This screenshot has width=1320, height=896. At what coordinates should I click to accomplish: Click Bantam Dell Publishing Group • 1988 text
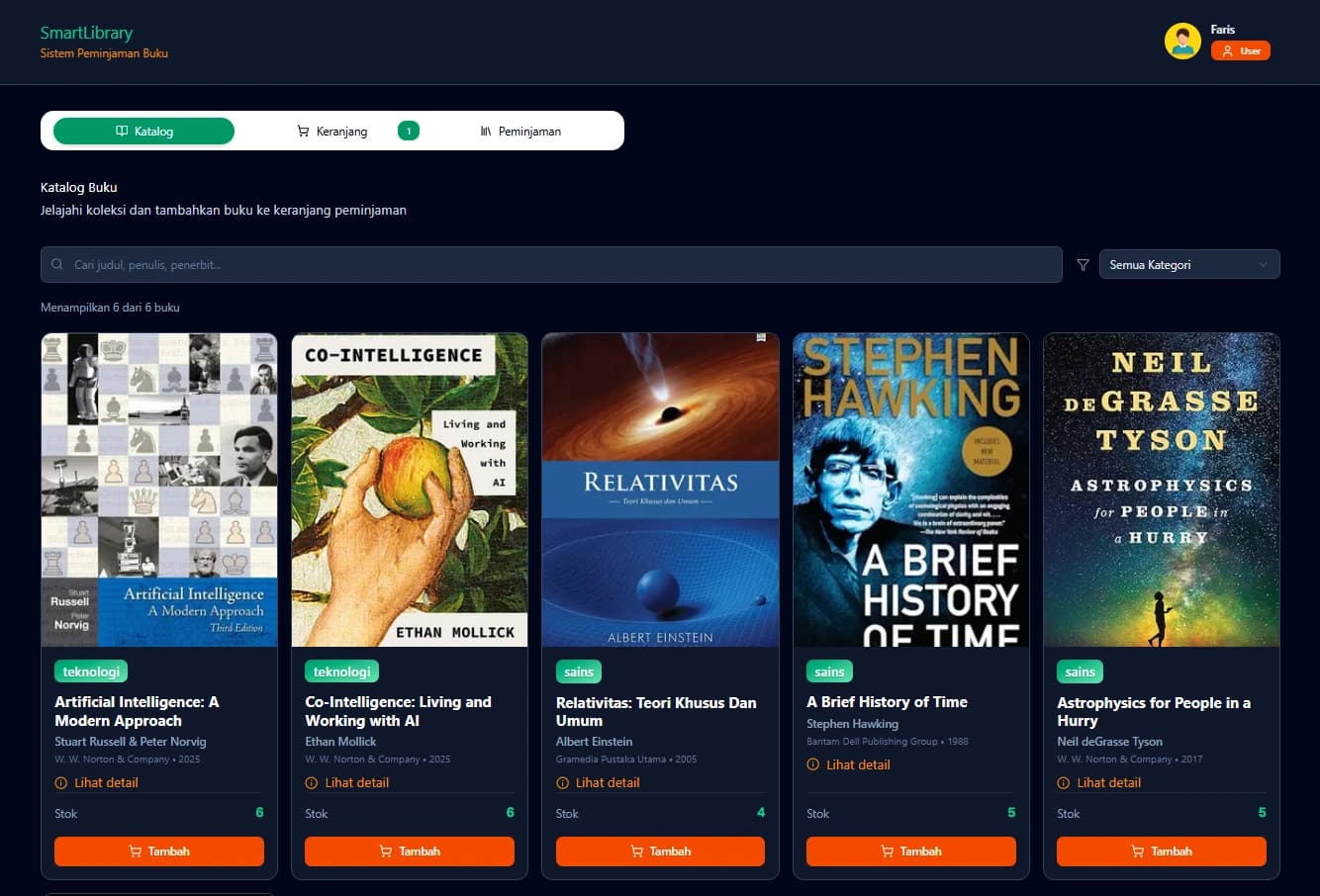[x=888, y=742]
